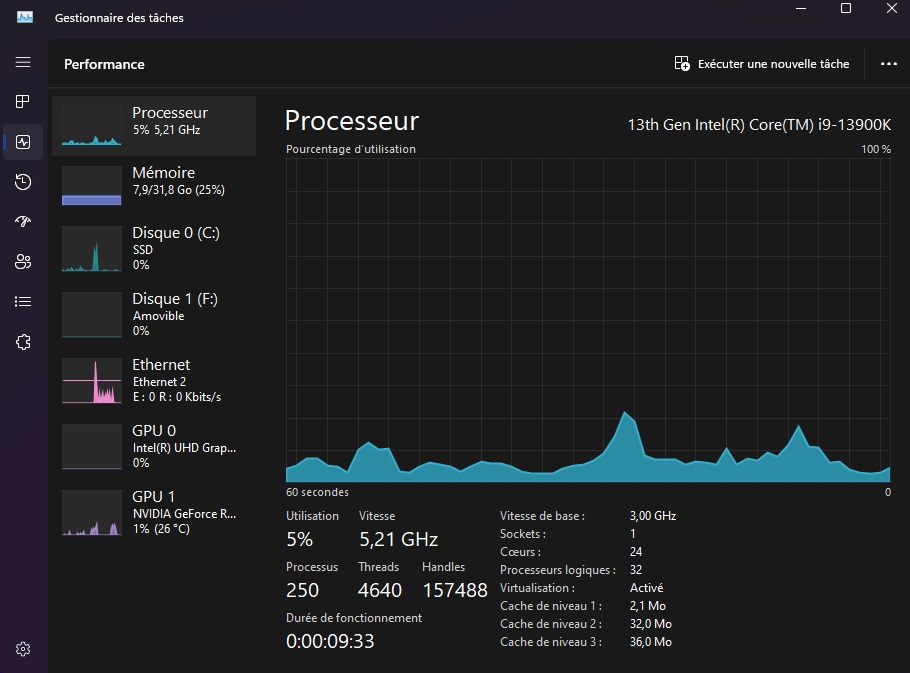Minimize the Task Manager window
This screenshot has height=673, width=910.
(x=801, y=8)
